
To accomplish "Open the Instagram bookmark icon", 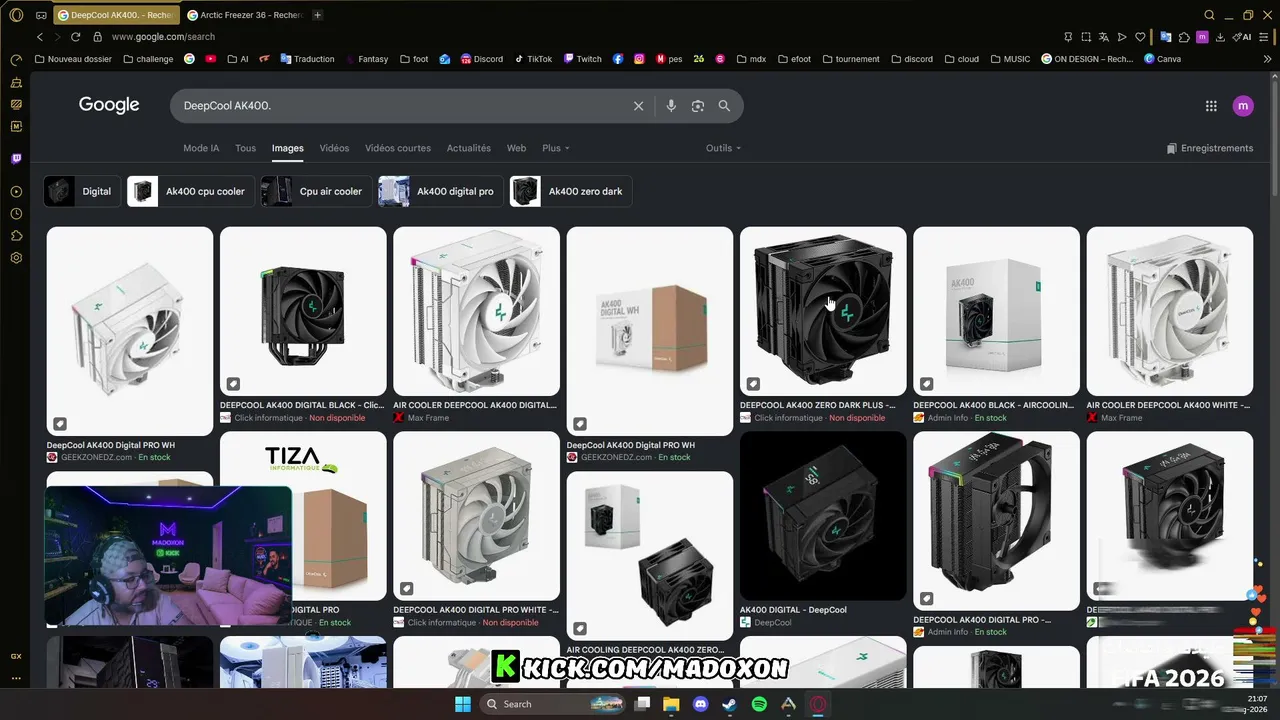I will pos(639,59).
